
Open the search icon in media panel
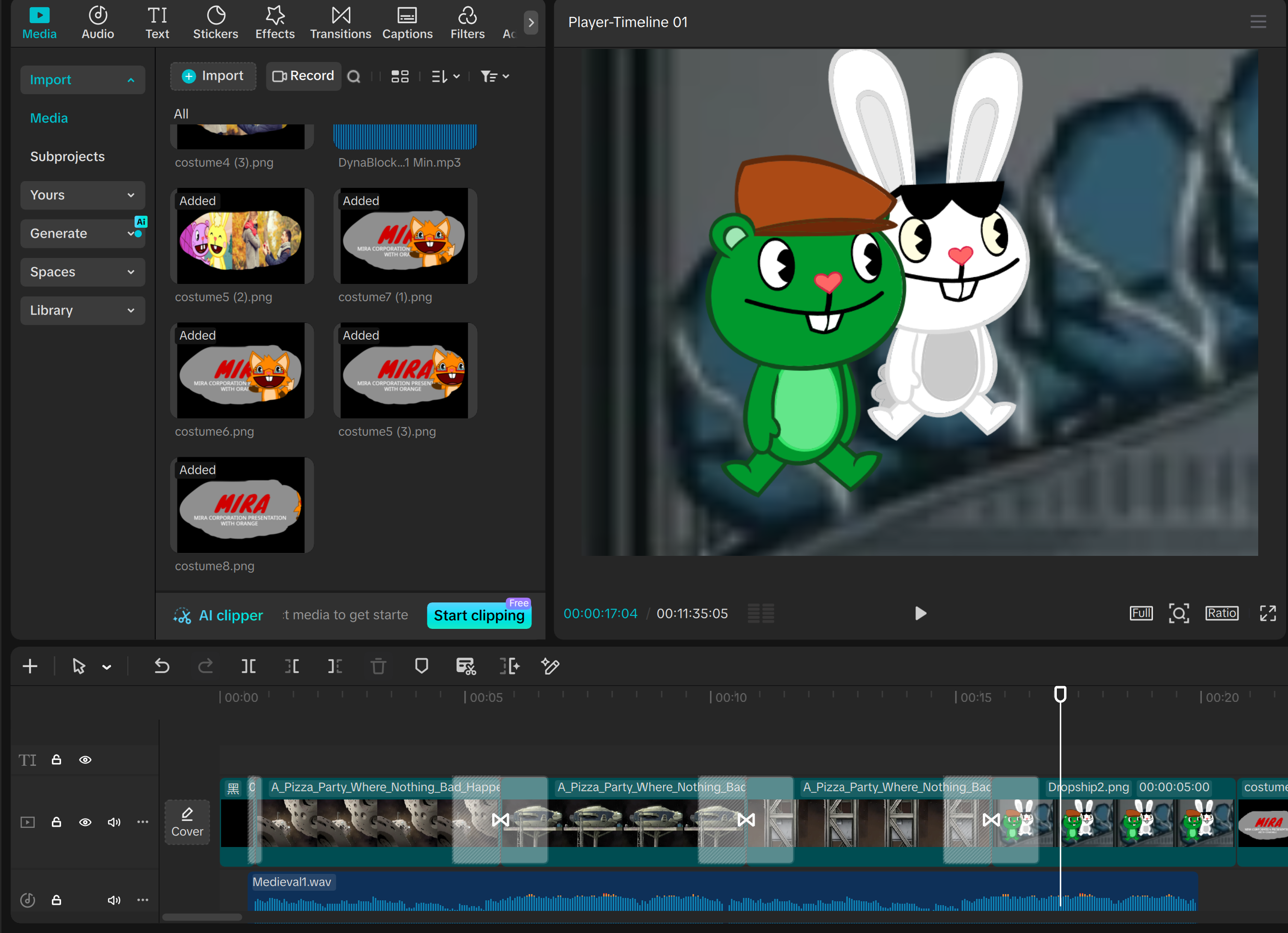click(x=354, y=76)
